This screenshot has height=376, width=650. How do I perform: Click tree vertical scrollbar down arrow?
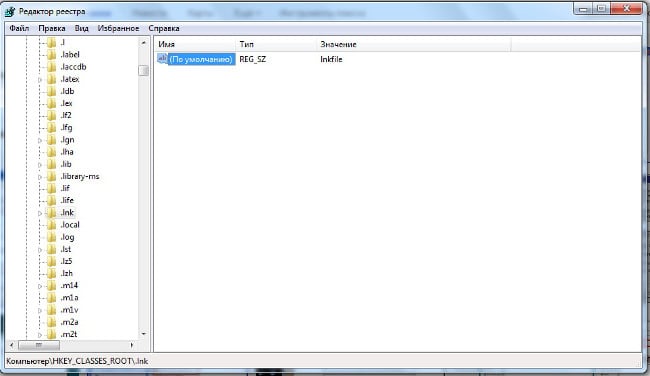coord(143,334)
